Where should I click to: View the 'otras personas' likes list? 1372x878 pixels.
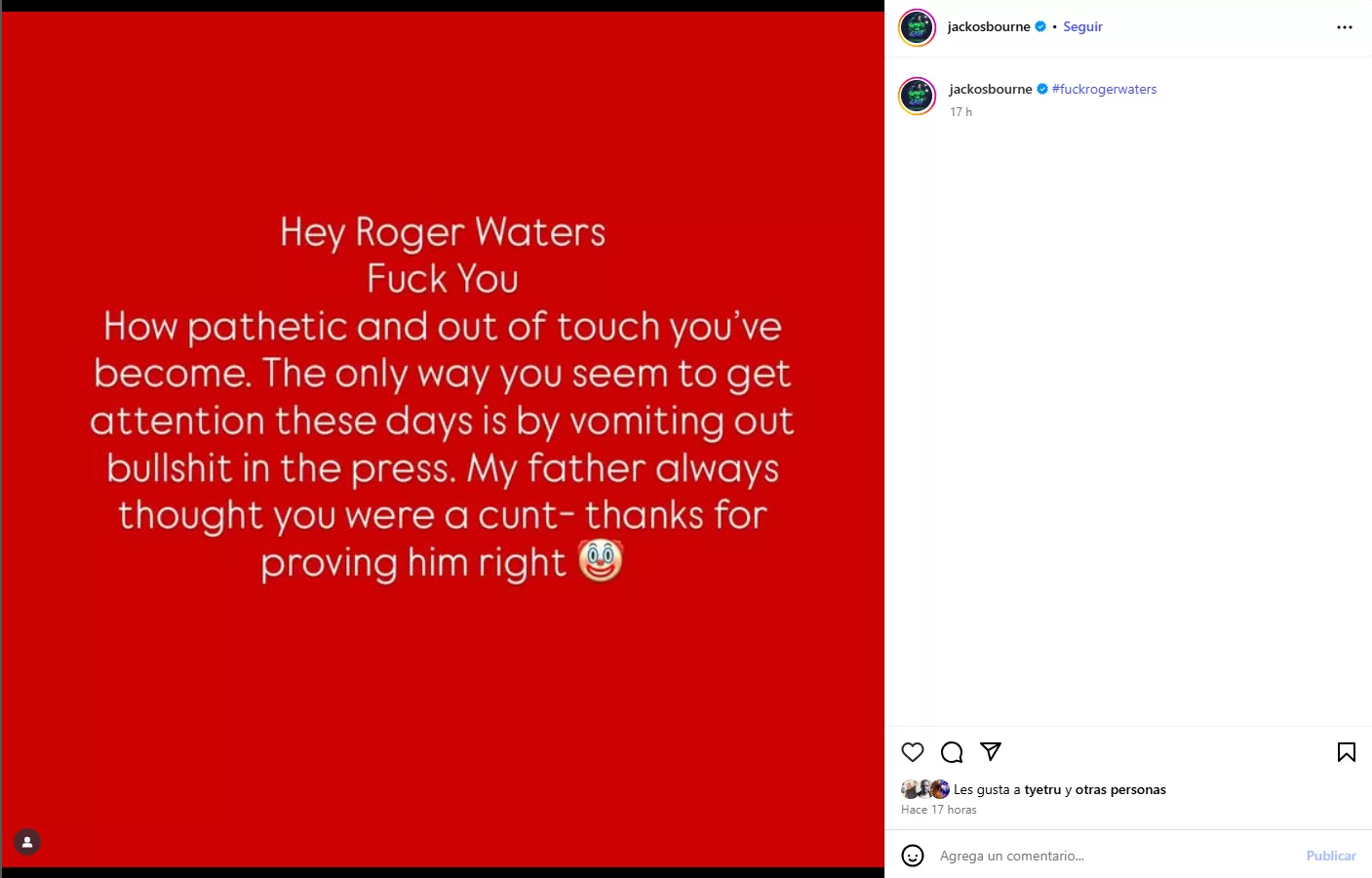click(1120, 789)
